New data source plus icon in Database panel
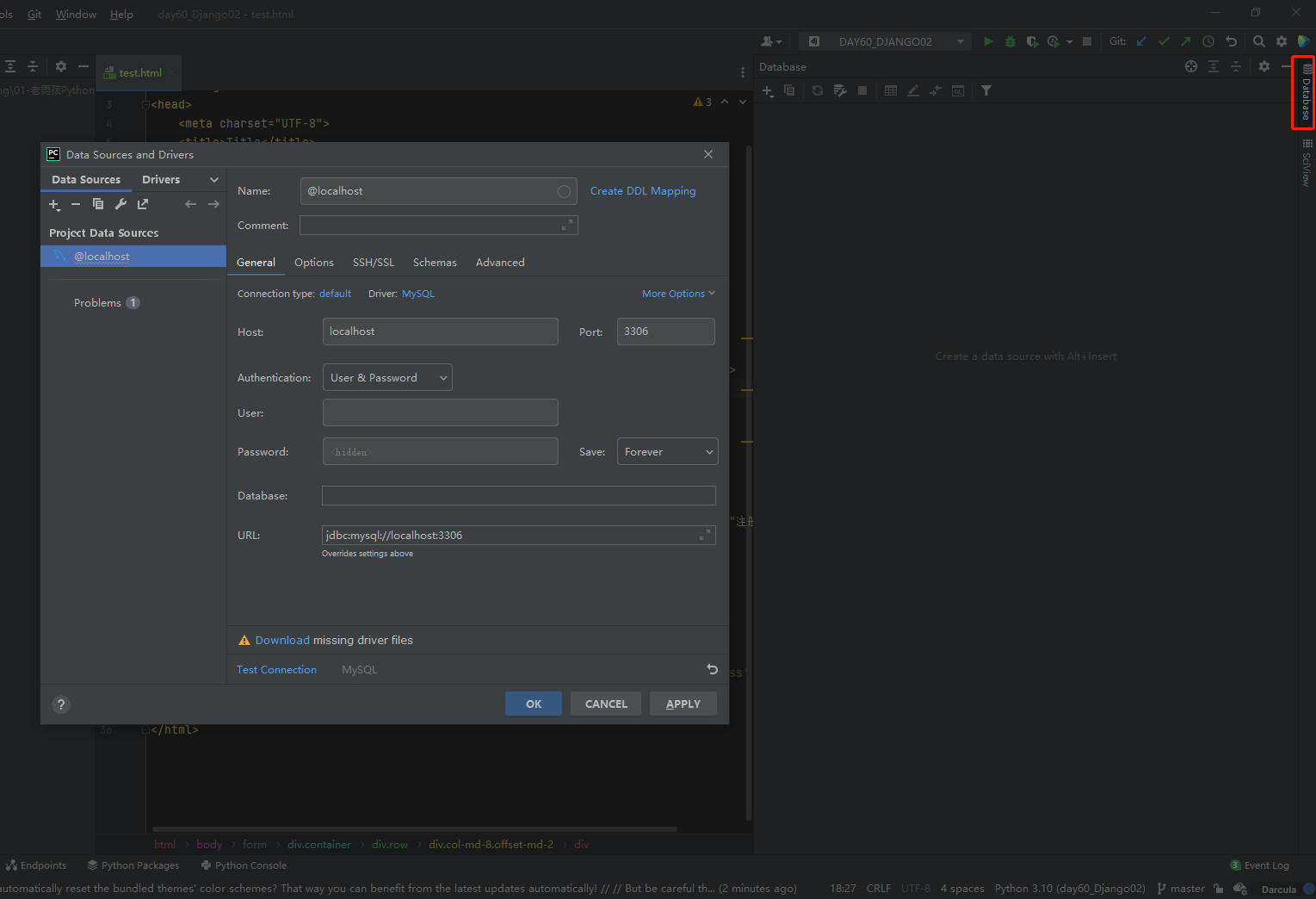The width and height of the screenshot is (1316, 899). [x=769, y=90]
